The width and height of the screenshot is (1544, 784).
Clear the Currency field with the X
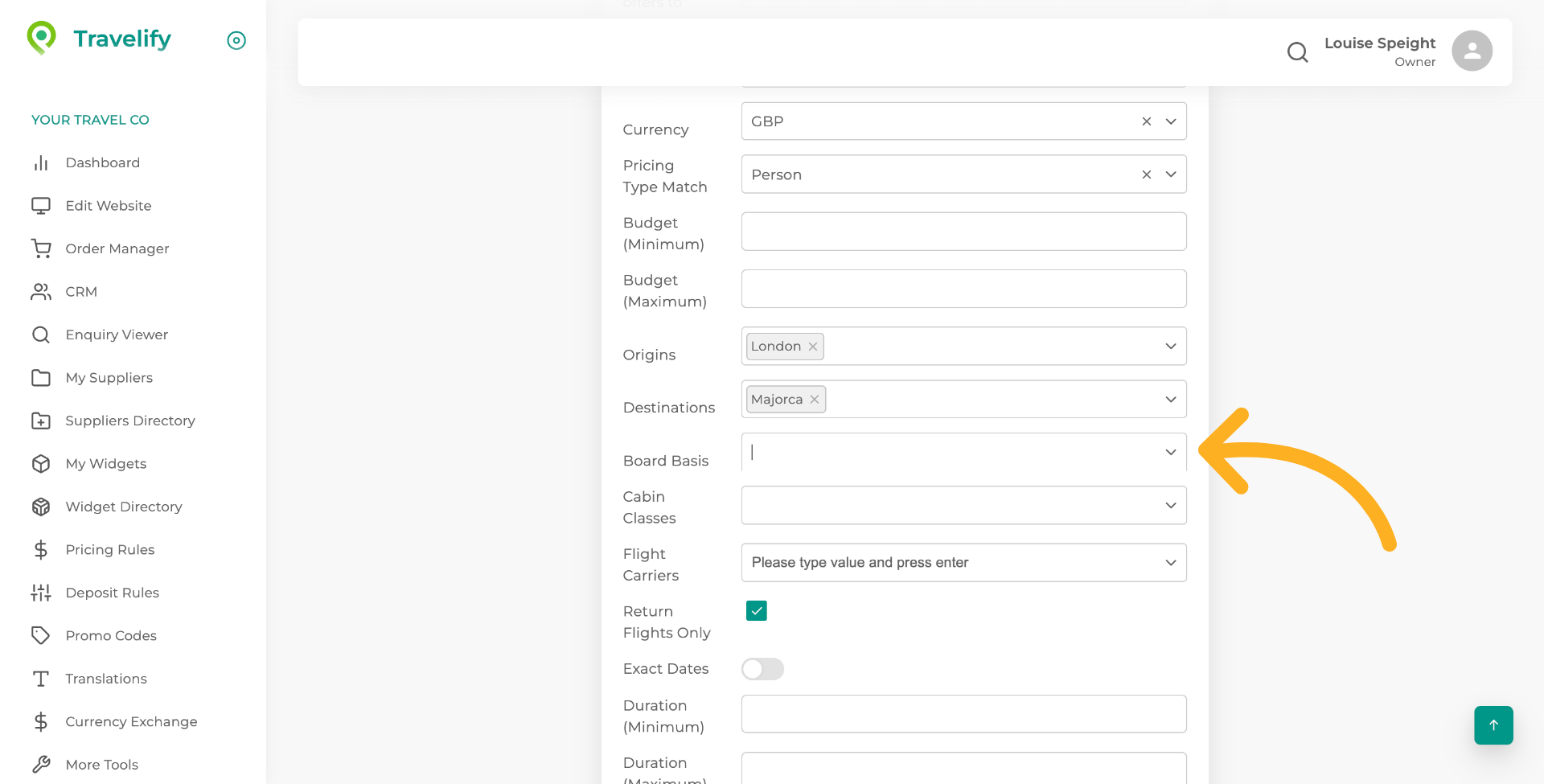(x=1146, y=121)
